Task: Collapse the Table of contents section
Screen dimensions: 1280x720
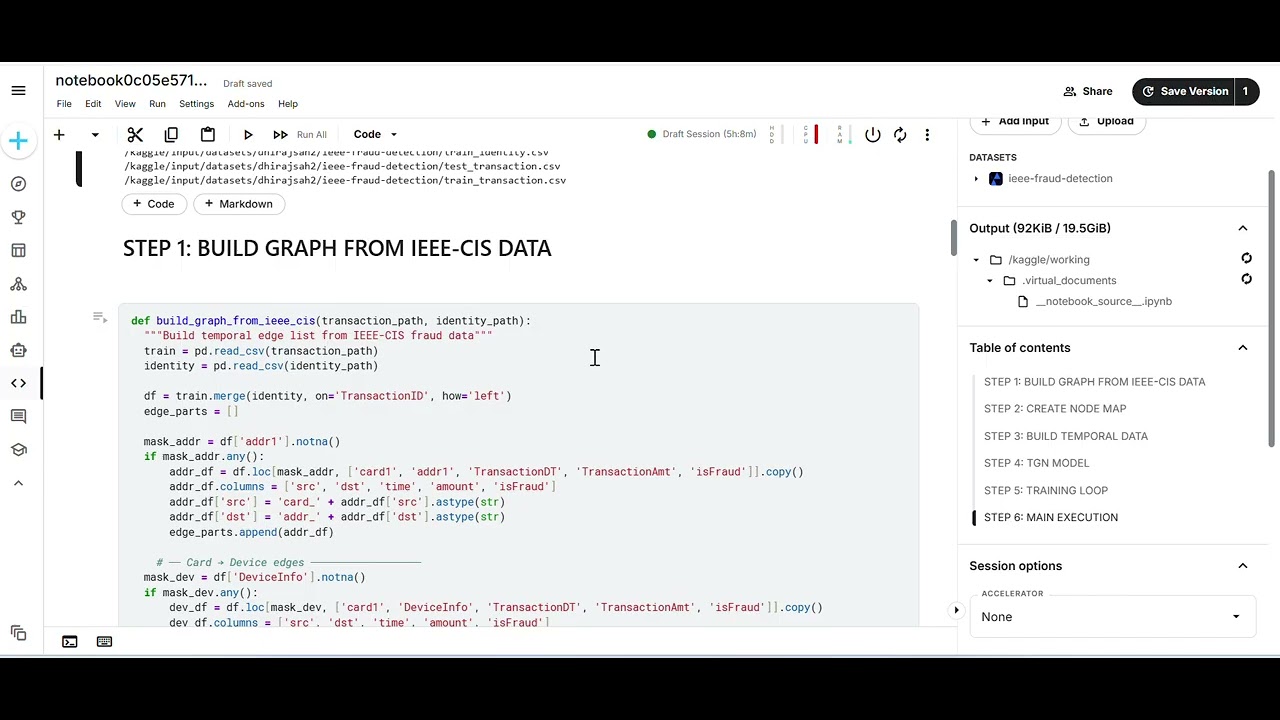Action: point(1243,348)
